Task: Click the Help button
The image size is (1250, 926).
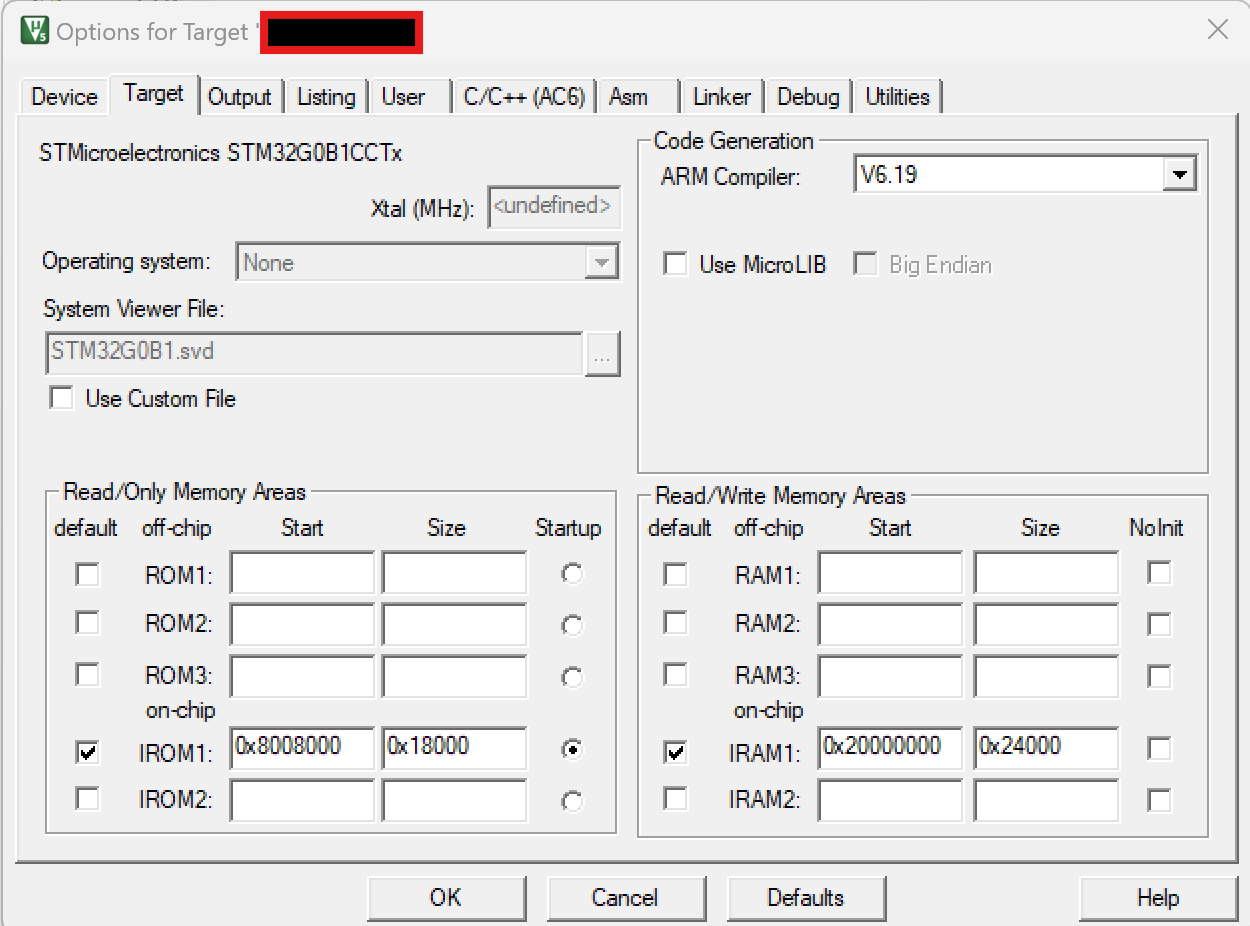Action: (x=1159, y=897)
